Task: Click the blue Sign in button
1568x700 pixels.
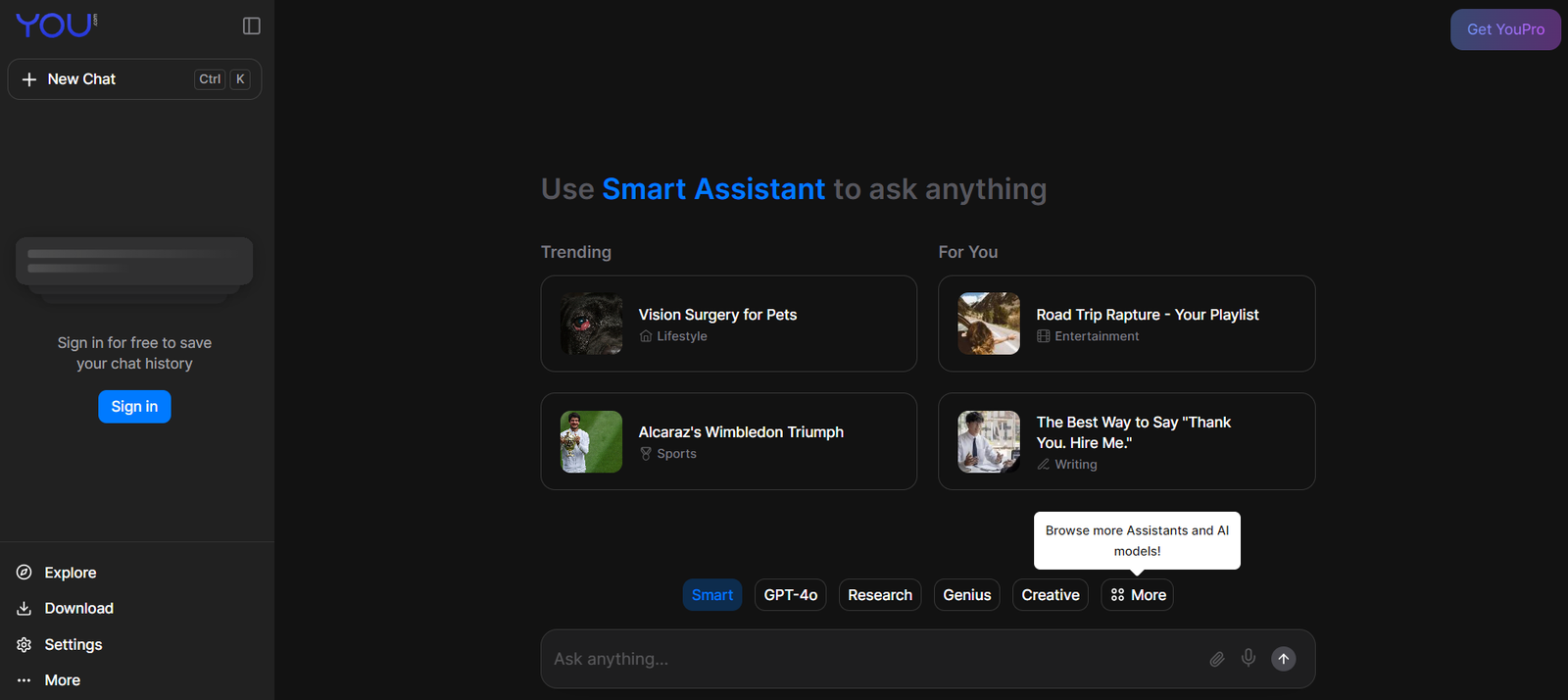Action: (x=134, y=407)
